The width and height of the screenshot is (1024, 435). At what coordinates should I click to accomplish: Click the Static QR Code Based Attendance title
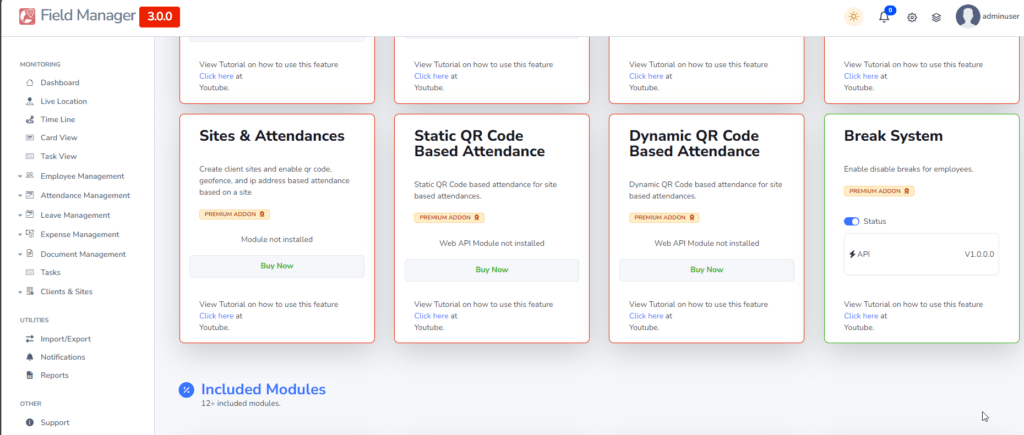[479, 144]
